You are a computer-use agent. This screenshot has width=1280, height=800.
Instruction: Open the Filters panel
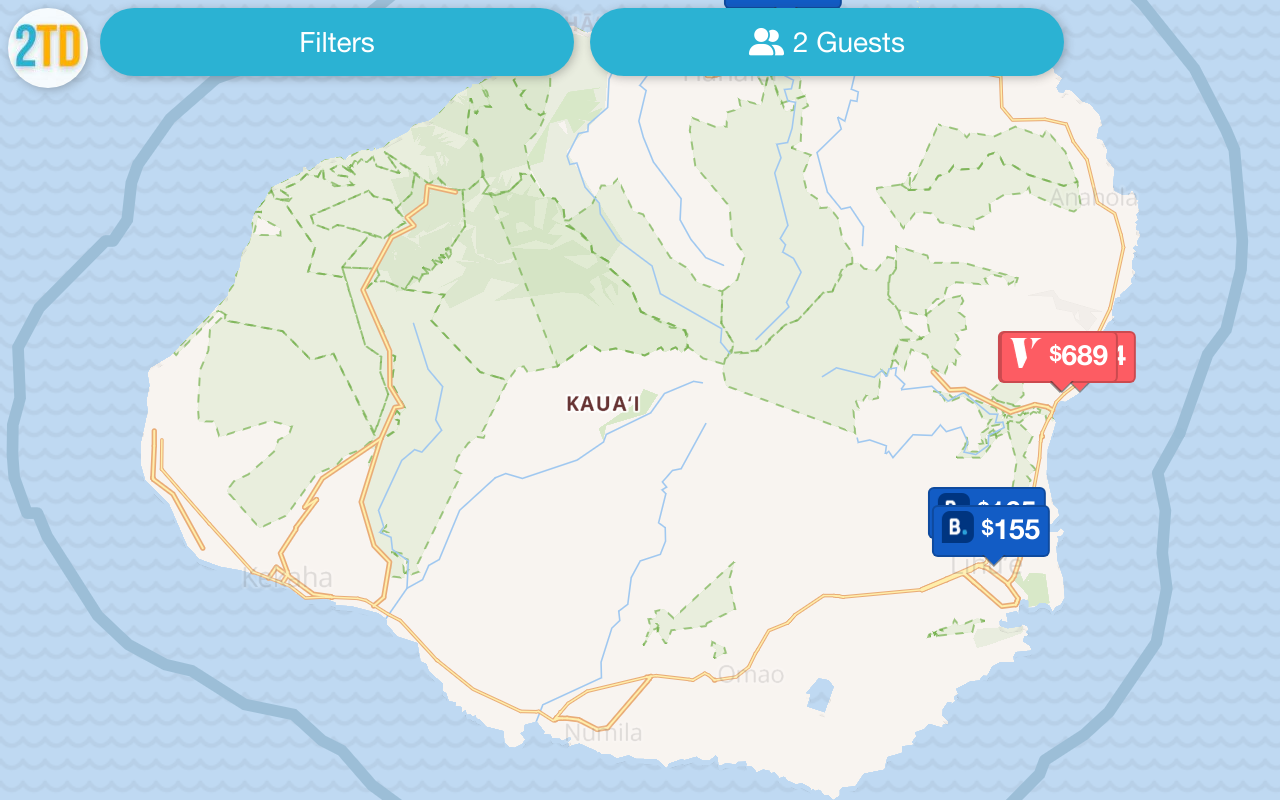337,42
